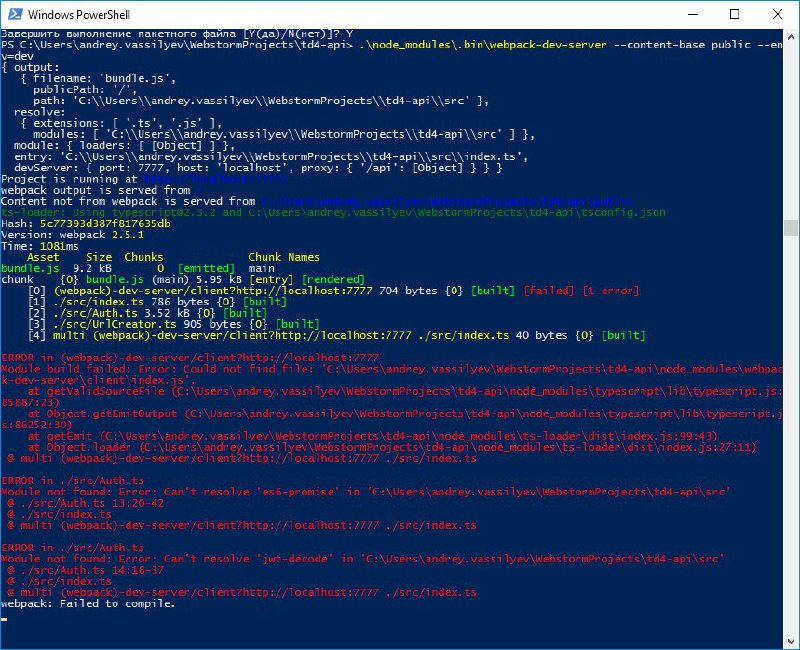Click the 'module: { loaders: [ [Object] ] }' line
Screen dimensions: 800x650
[x=124, y=145]
